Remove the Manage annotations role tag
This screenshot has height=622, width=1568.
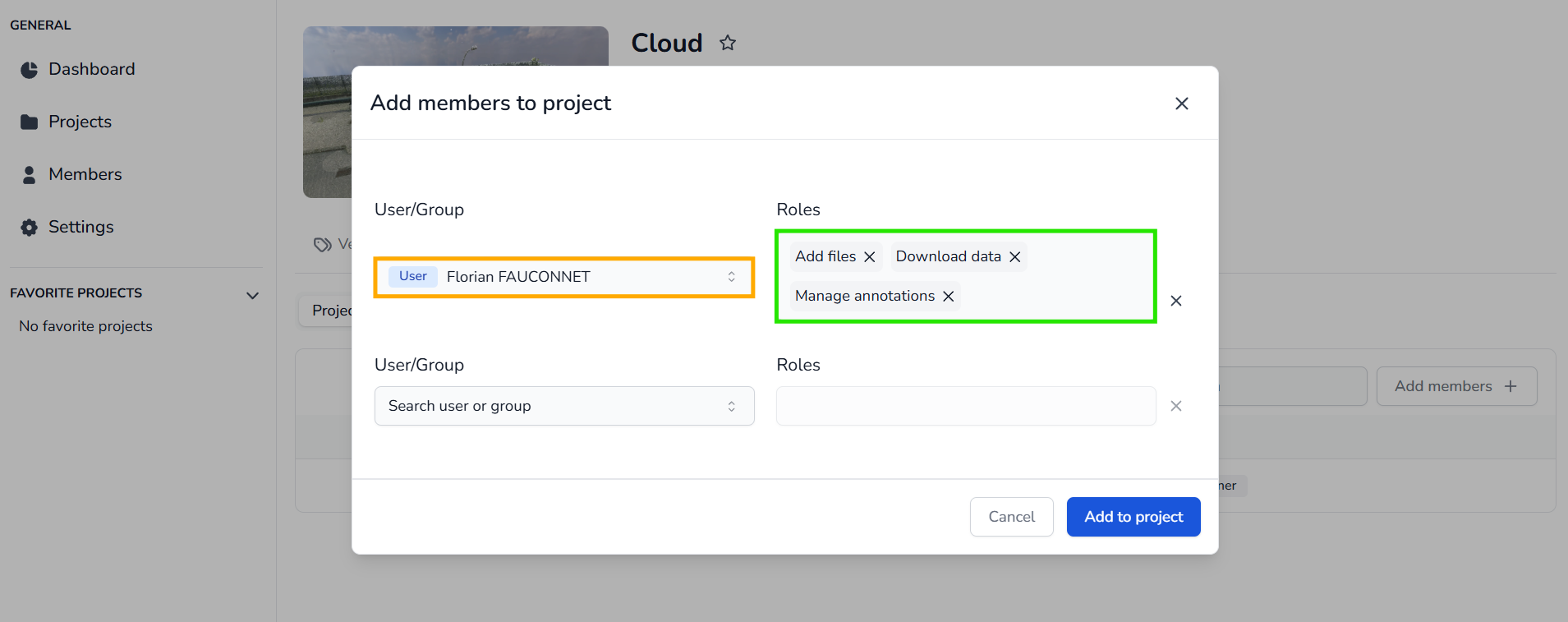[x=948, y=297]
